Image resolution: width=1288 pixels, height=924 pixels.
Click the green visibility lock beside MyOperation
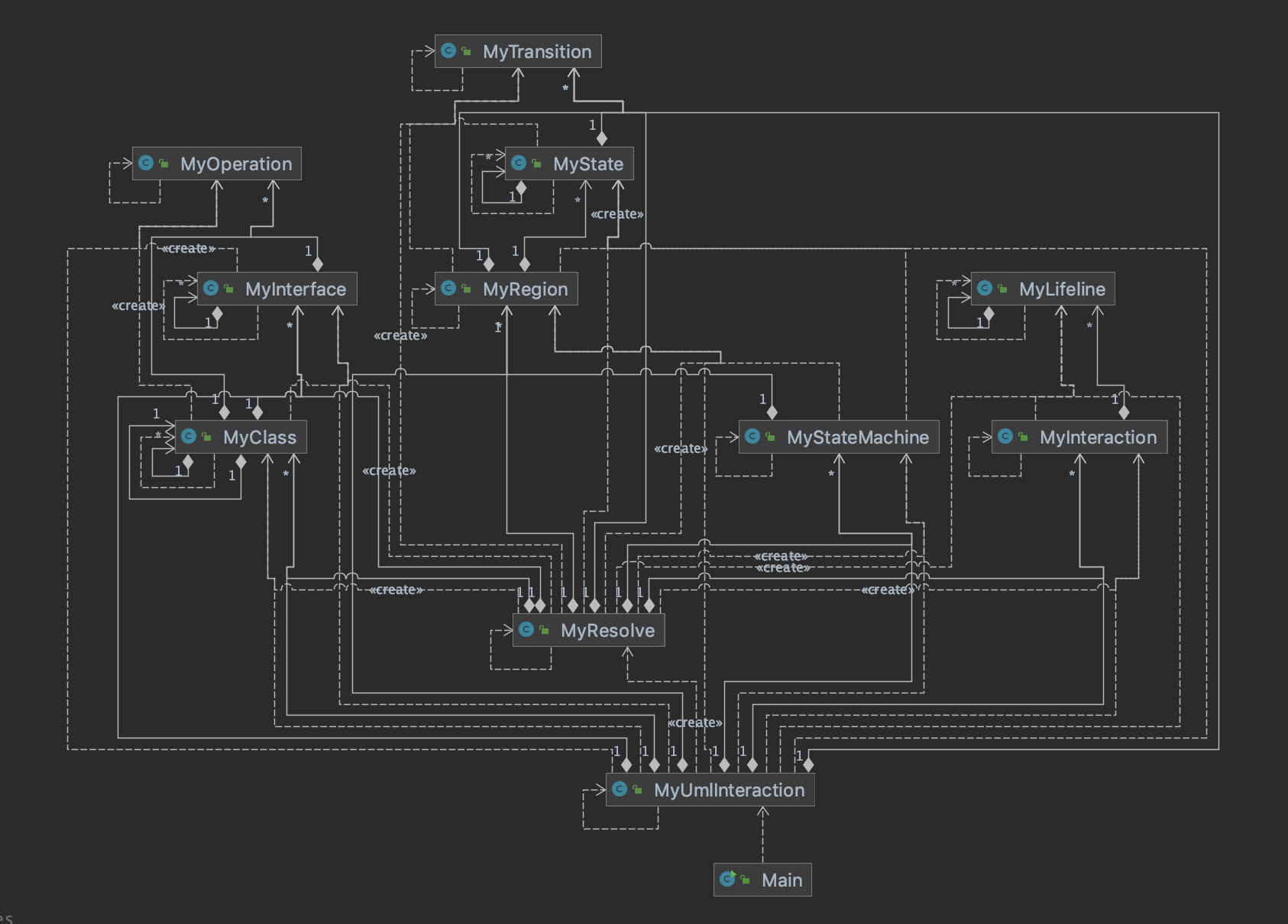pos(163,164)
